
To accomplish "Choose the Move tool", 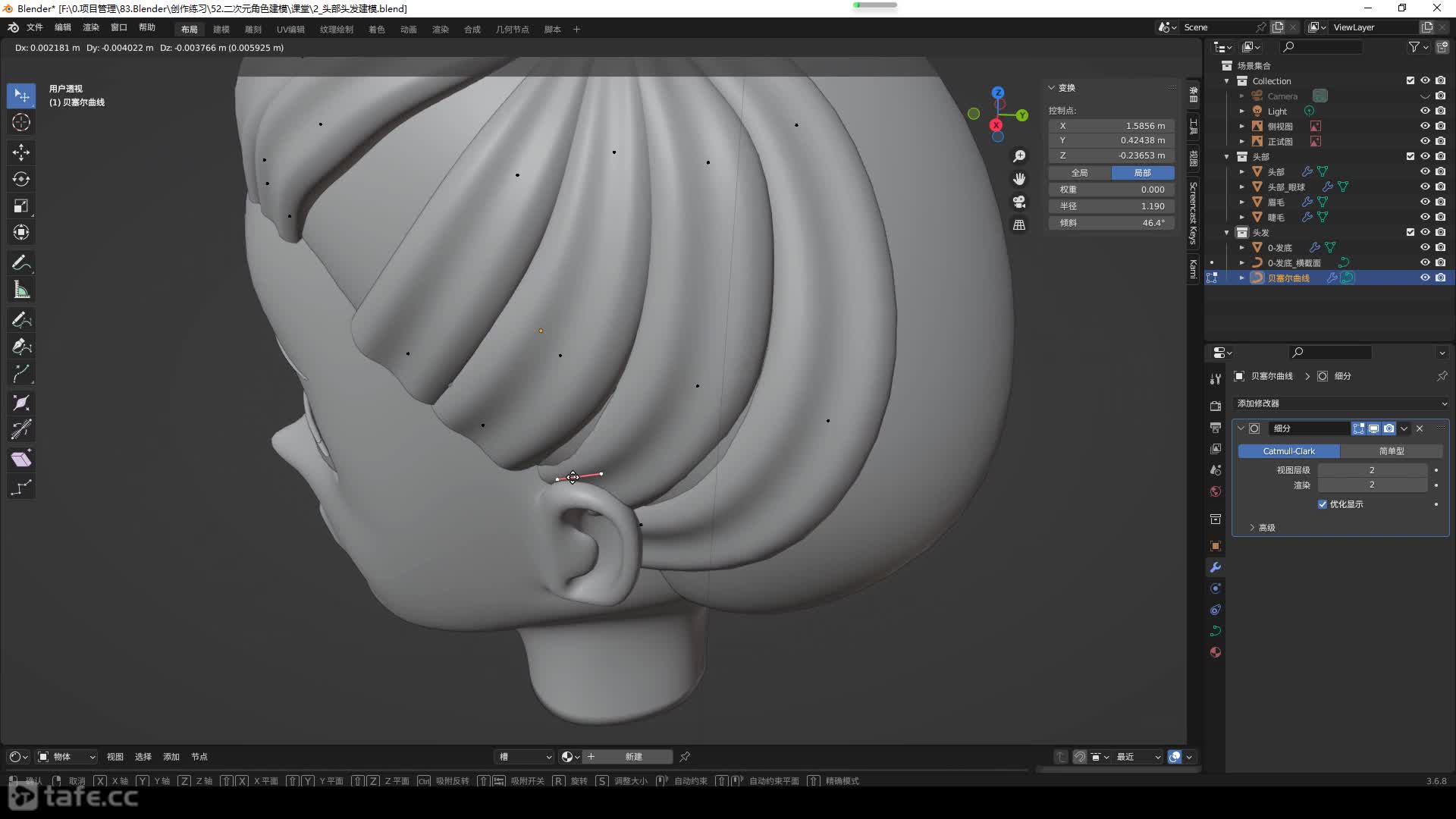I will tap(21, 152).
